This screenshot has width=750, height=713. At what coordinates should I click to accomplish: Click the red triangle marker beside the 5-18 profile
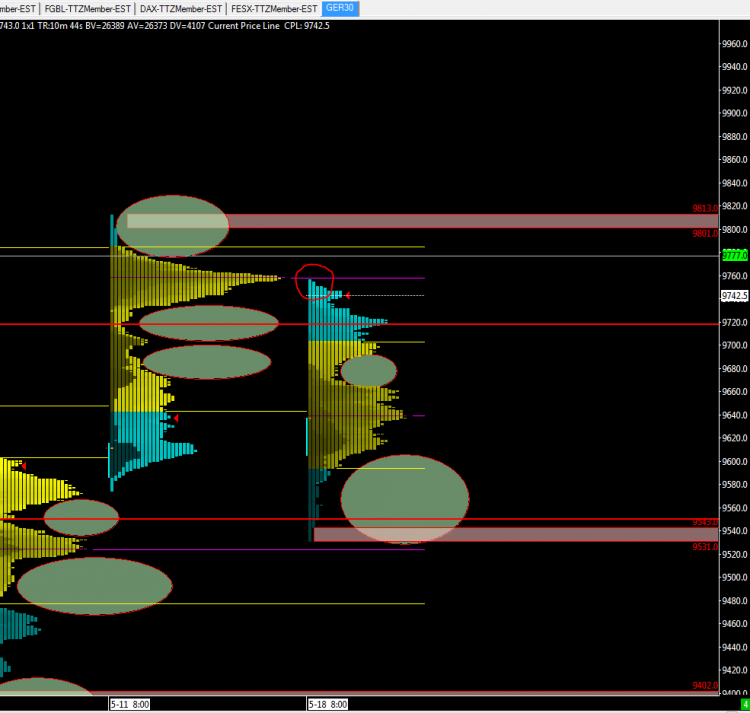tap(347, 296)
